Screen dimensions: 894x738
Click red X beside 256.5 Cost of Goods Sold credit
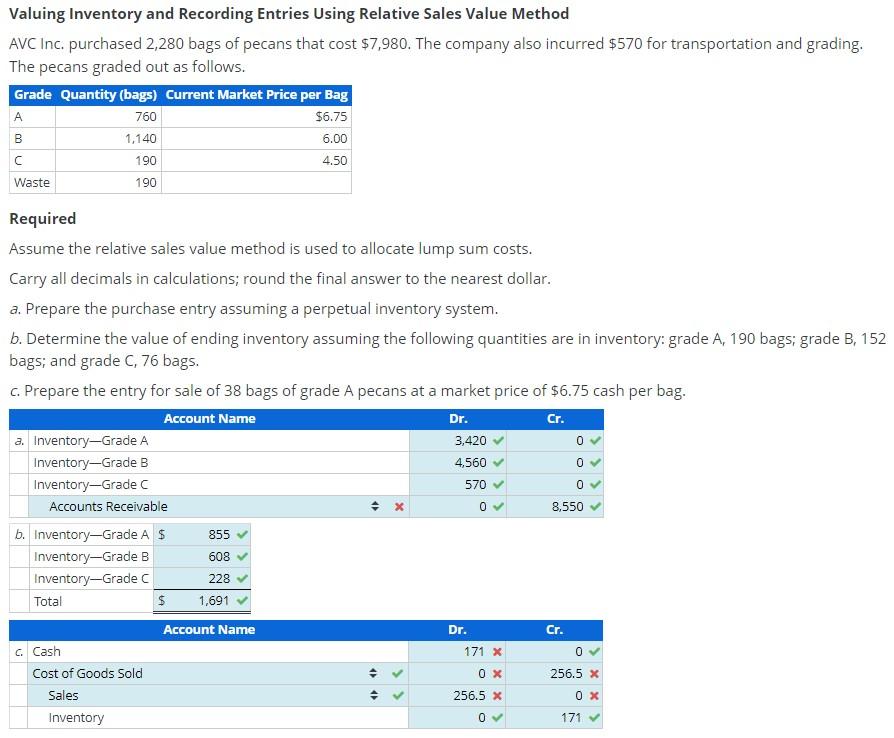(592, 674)
